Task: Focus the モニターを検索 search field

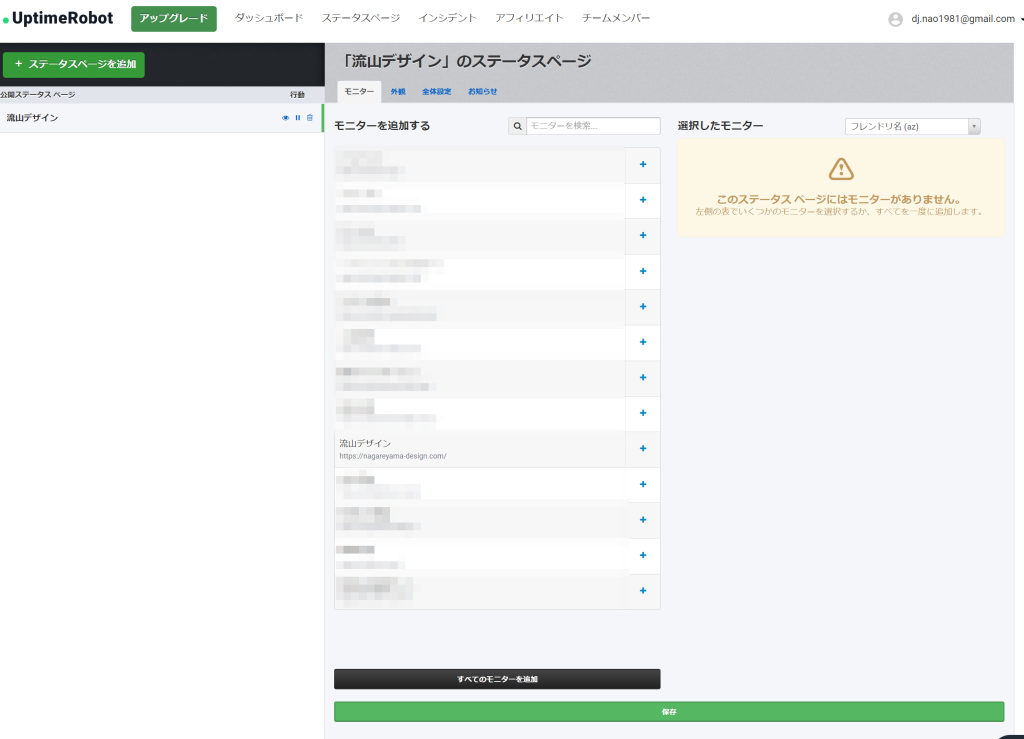Action: pos(593,126)
